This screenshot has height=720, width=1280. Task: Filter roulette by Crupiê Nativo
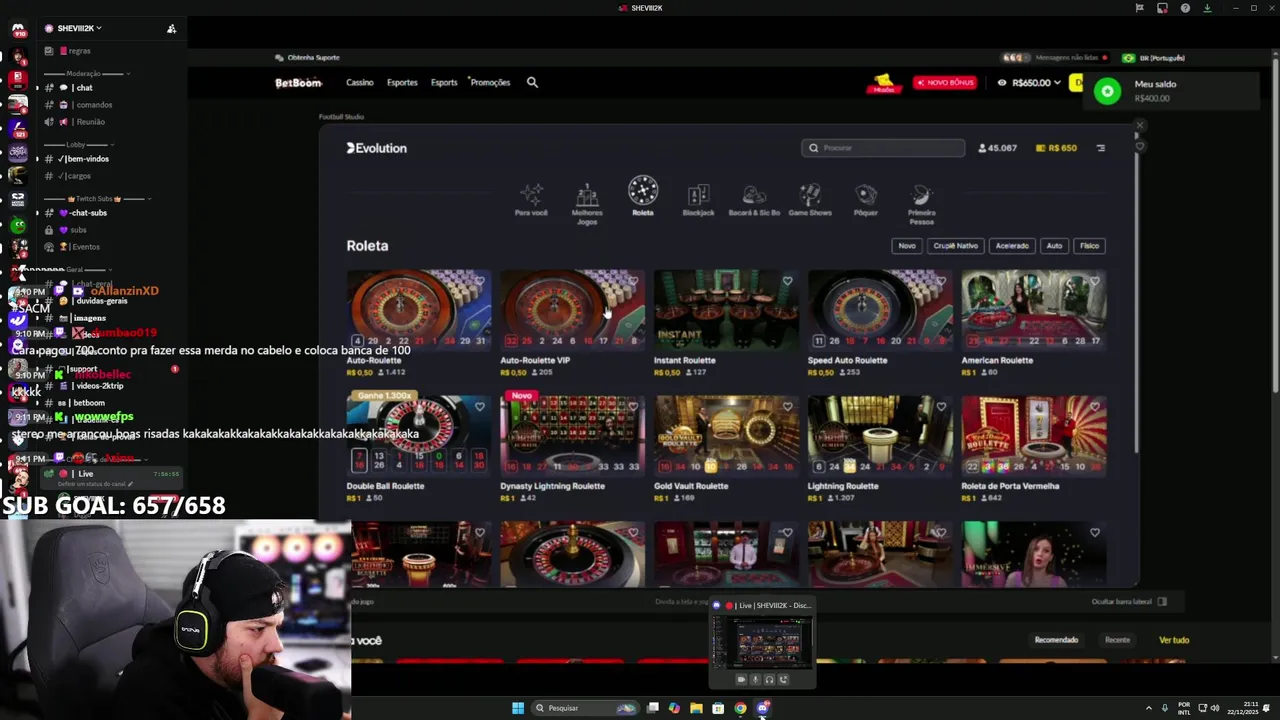[x=955, y=245]
